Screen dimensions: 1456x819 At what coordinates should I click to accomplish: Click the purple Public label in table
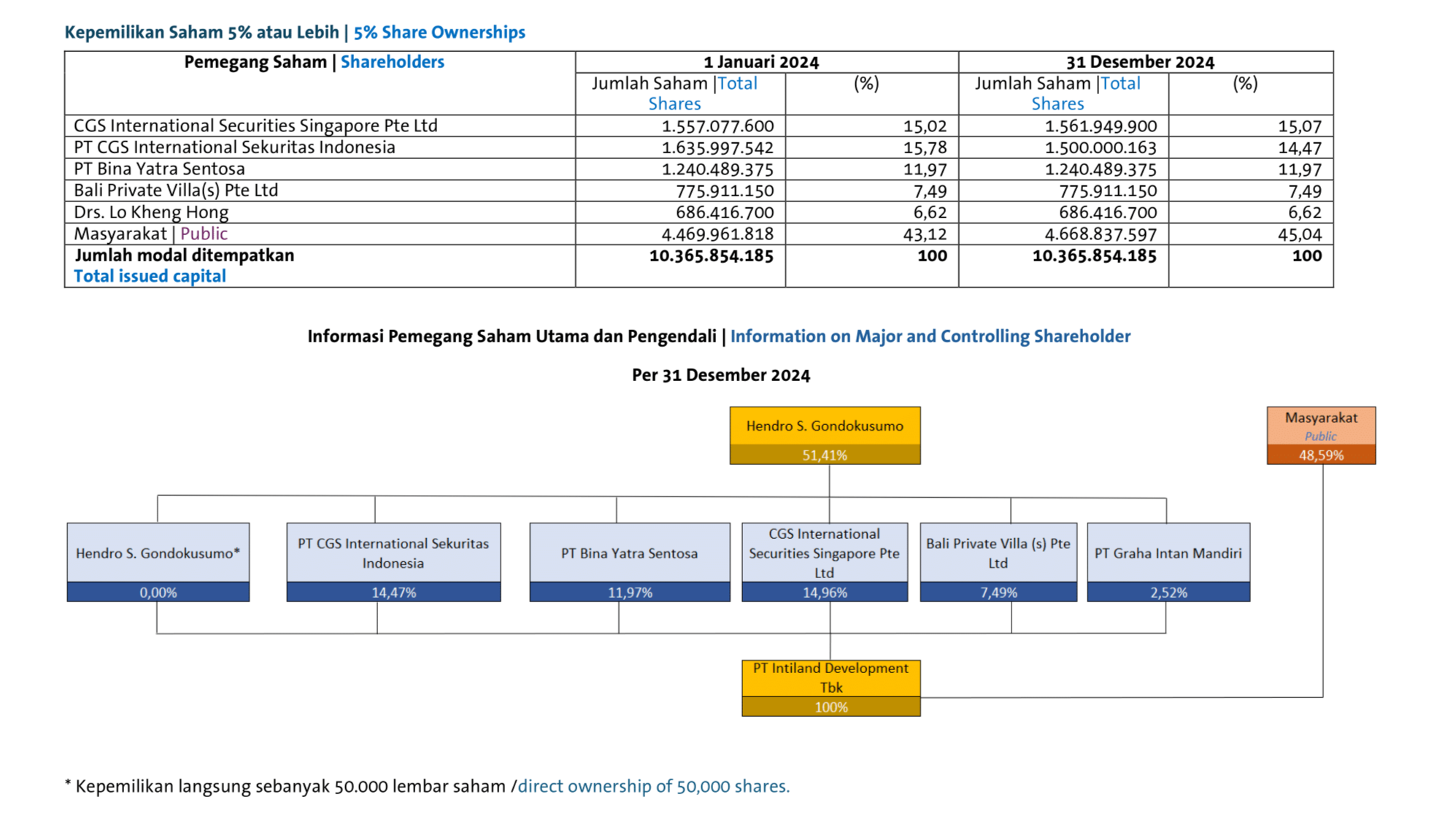pyautogui.click(x=204, y=234)
